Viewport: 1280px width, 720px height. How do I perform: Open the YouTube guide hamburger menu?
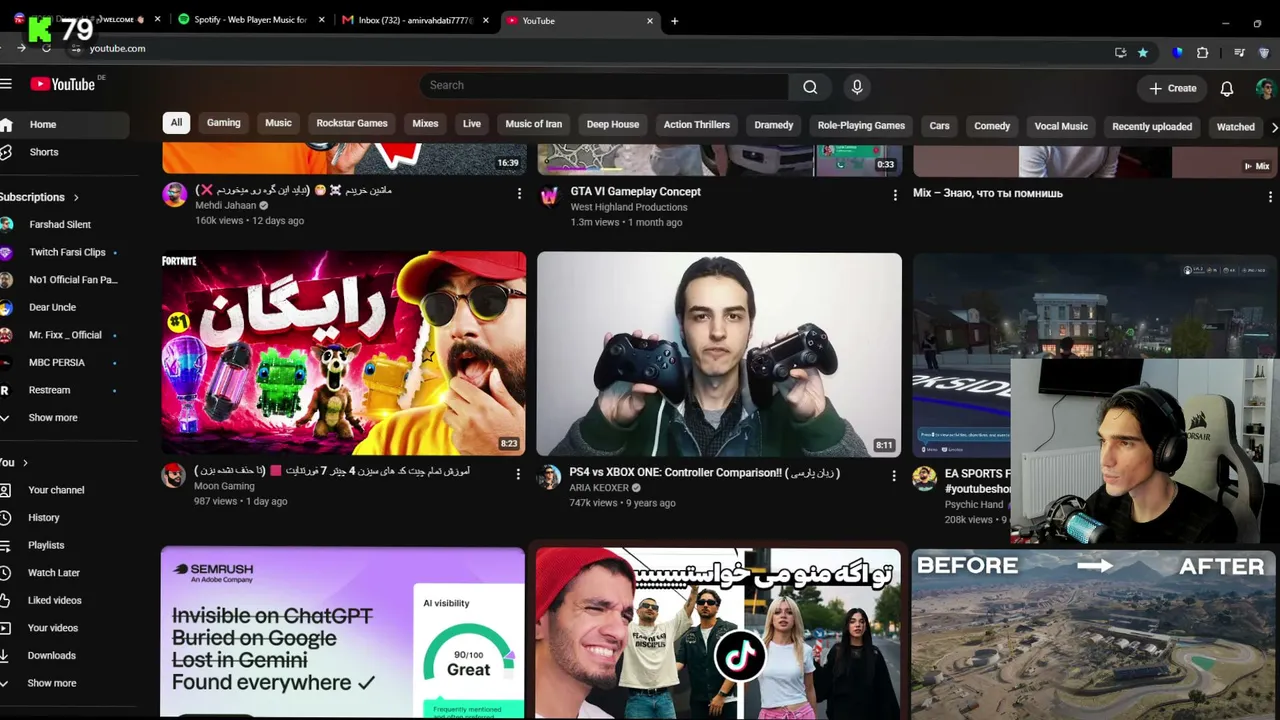pos(6,85)
